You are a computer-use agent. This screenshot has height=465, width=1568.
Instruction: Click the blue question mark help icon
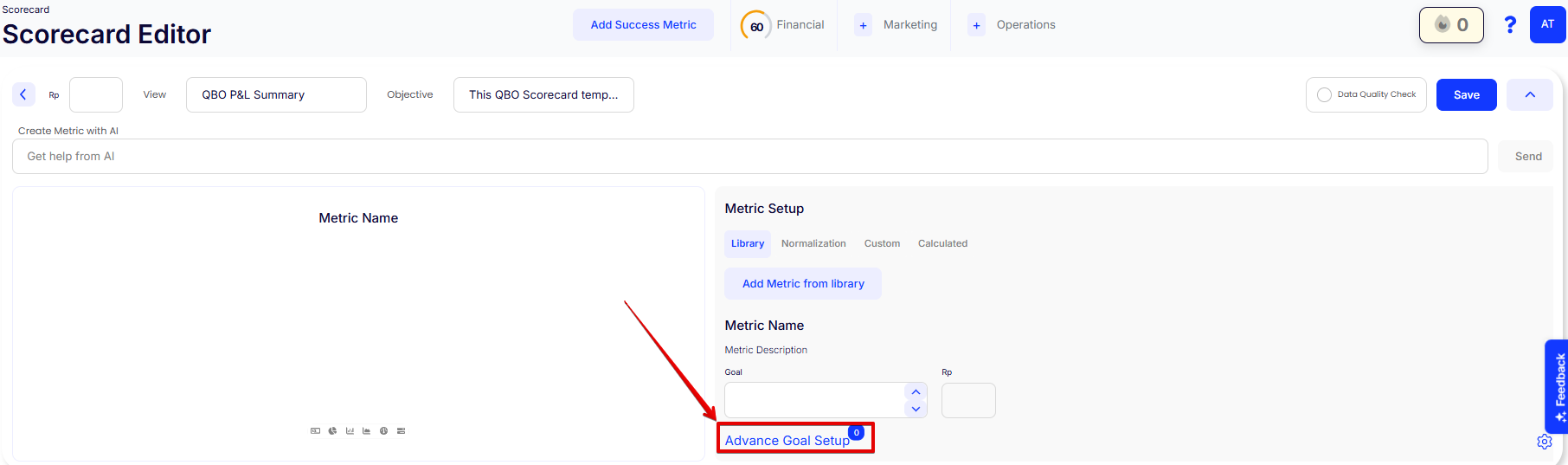[1509, 25]
